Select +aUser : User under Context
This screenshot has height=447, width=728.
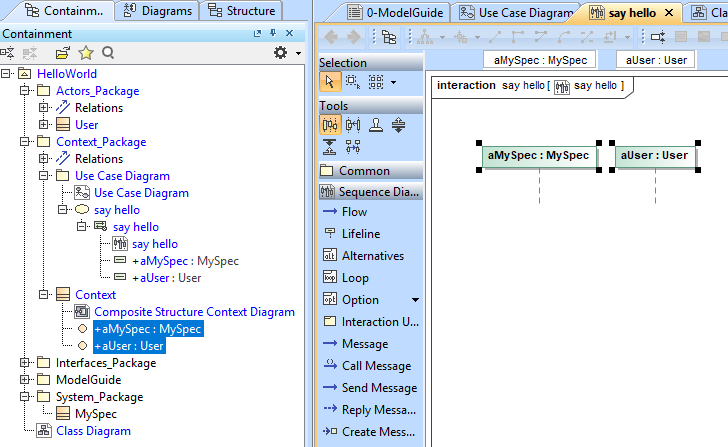point(129,346)
